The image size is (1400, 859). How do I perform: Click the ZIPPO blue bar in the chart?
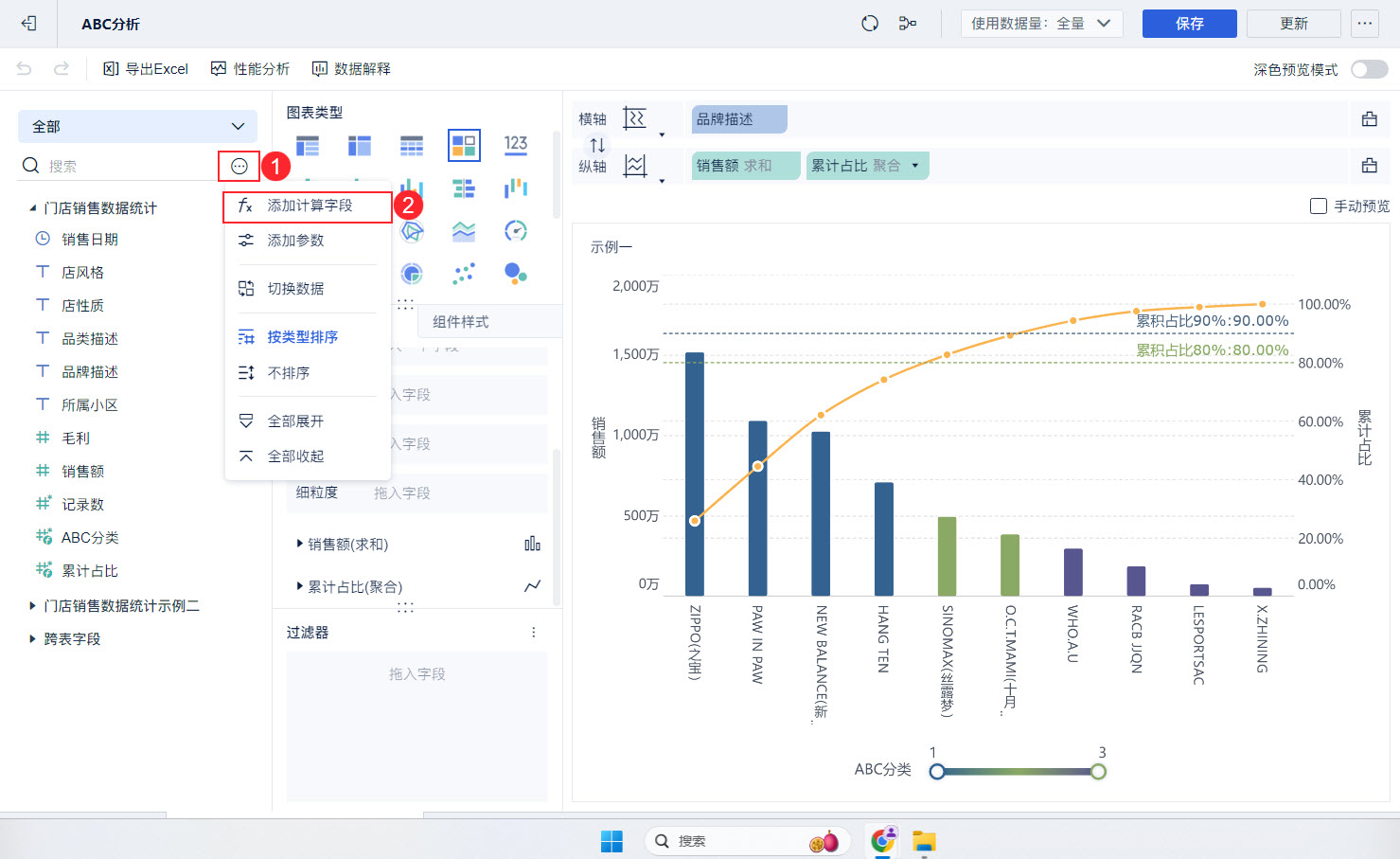[x=695, y=474]
